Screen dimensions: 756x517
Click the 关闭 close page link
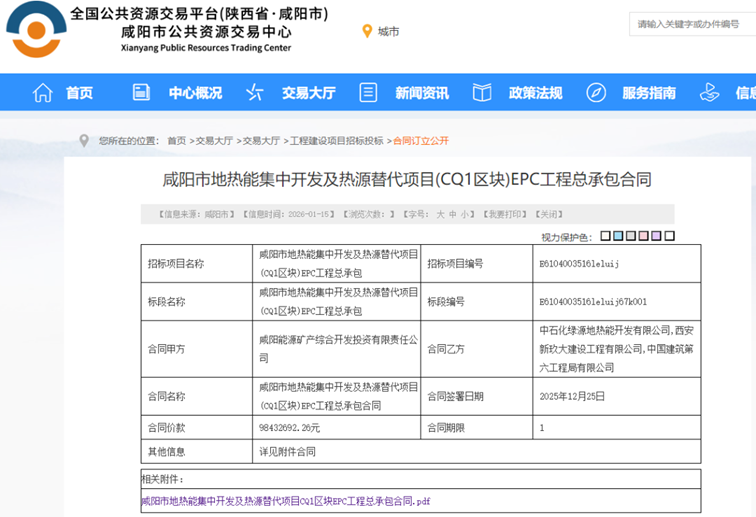tap(548, 214)
